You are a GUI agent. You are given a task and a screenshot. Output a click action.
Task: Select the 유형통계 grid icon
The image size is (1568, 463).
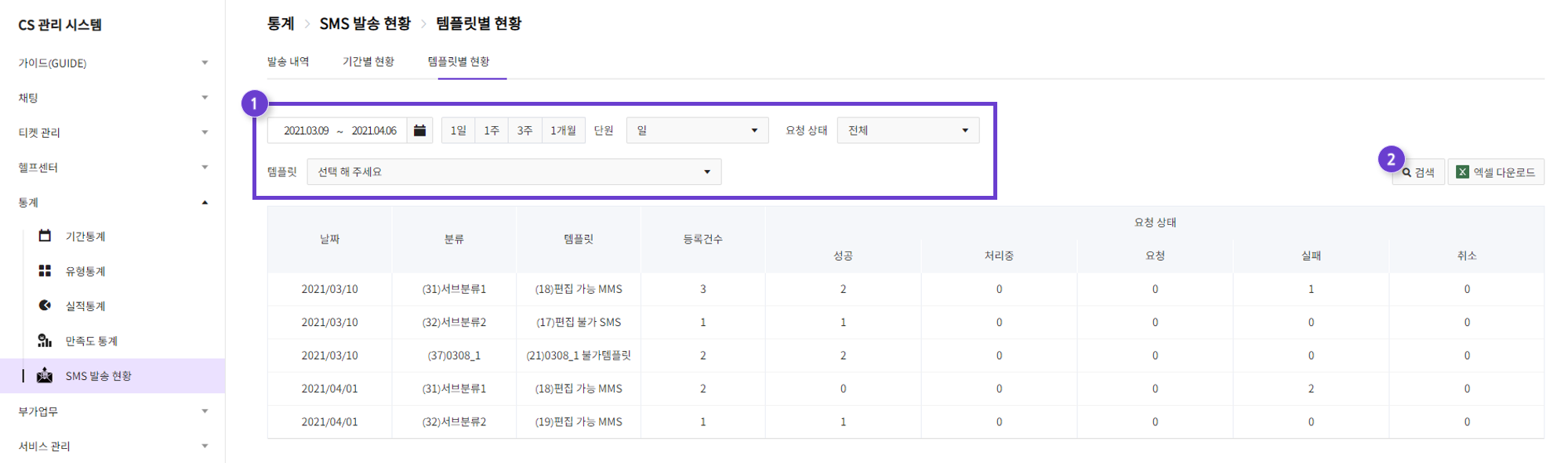[x=45, y=271]
